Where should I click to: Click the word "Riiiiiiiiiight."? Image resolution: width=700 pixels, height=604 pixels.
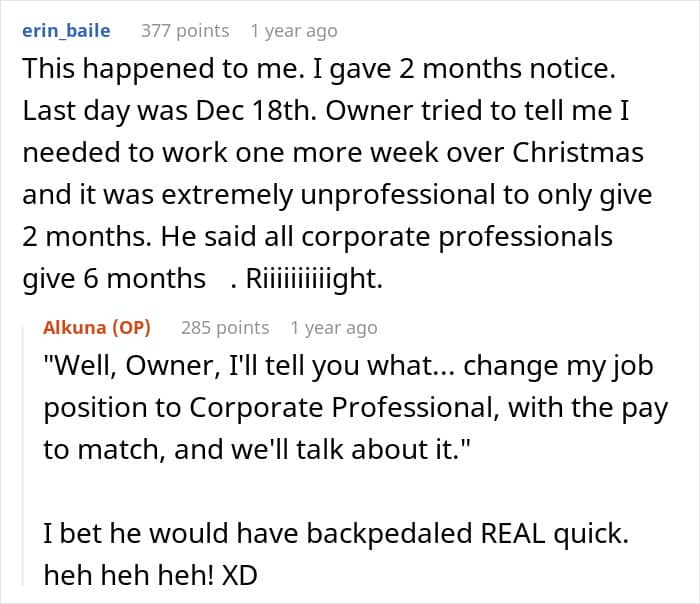(x=314, y=279)
